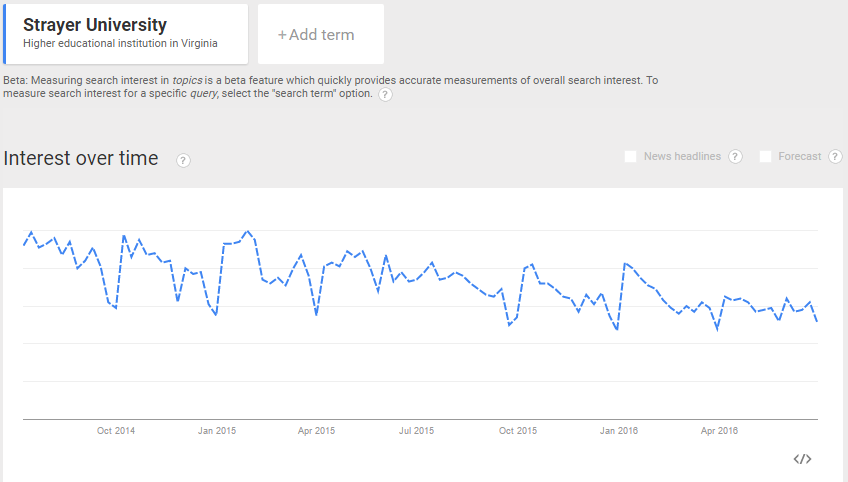This screenshot has width=848, height=482.
Task: Open help icon beside Interest over time
Action: (x=183, y=160)
